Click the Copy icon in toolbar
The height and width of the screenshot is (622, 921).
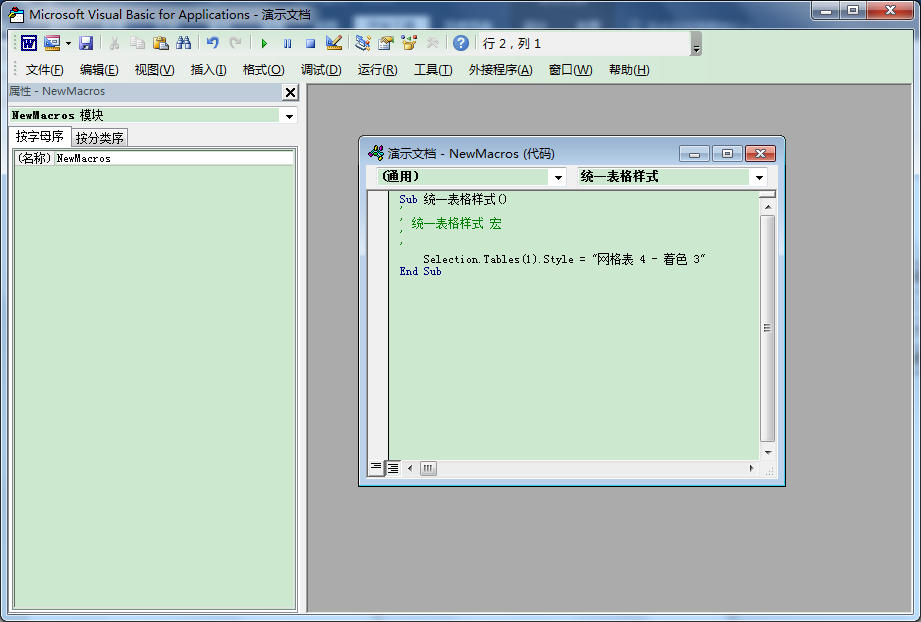pyautogui.click(x=137, y=43)
